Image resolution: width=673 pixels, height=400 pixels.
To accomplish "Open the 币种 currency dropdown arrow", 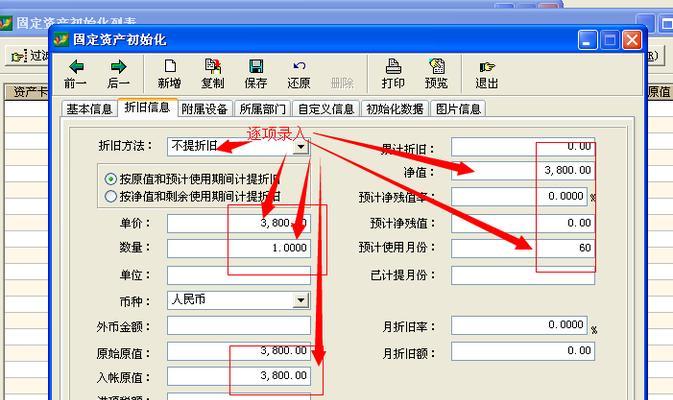I will coord(301,300).
